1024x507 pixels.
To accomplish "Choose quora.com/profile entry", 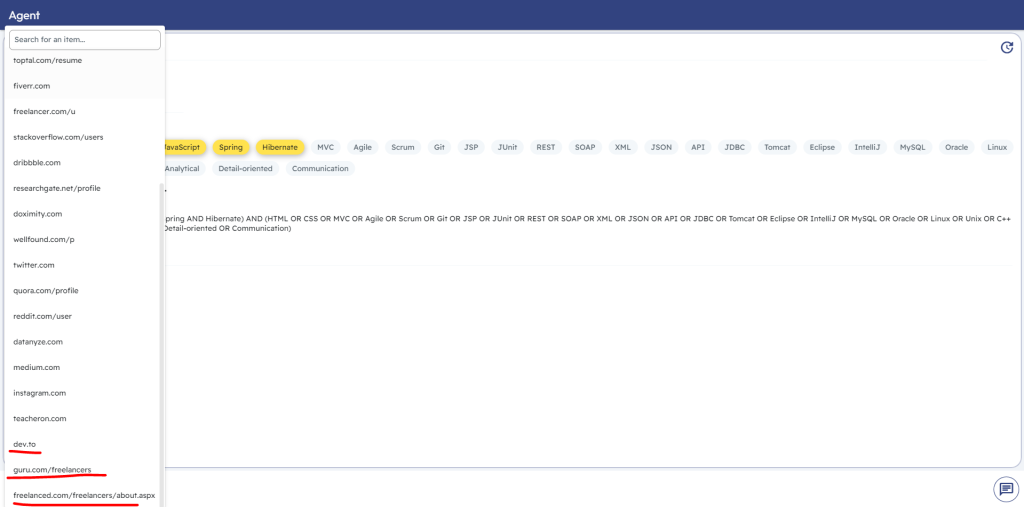I will tap(85, 290).
